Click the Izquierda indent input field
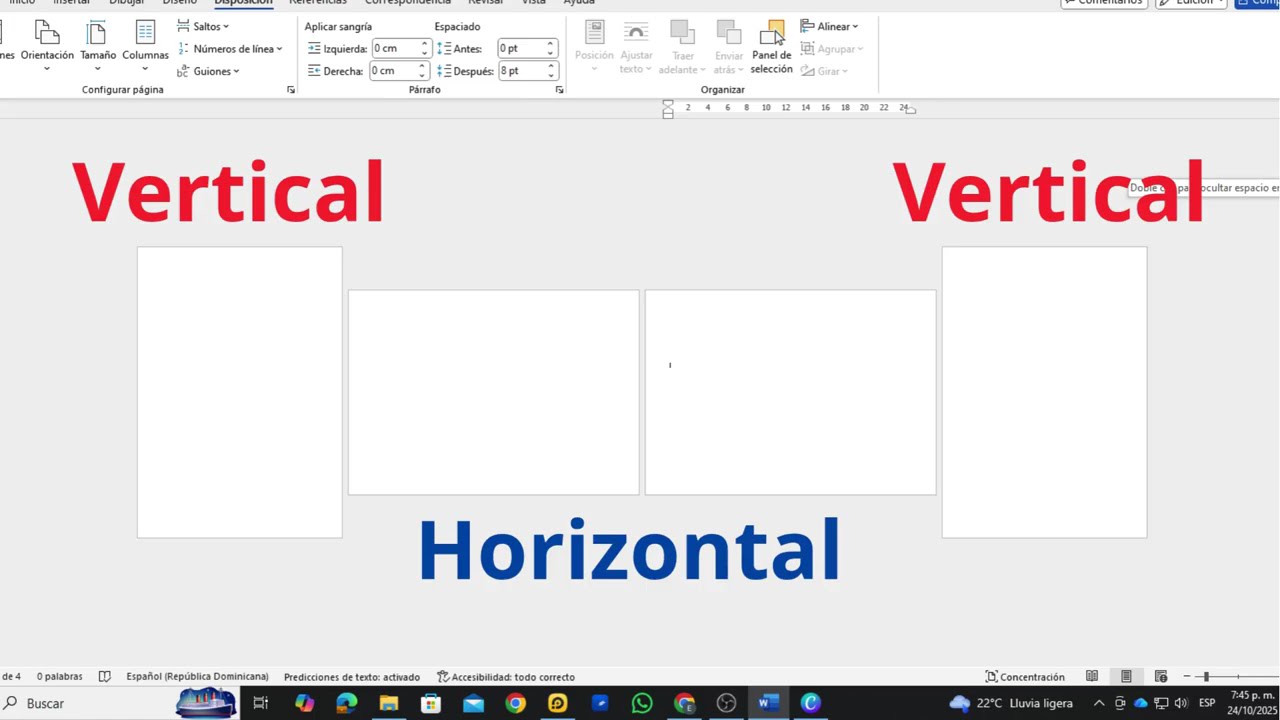 tap(396, 48)
